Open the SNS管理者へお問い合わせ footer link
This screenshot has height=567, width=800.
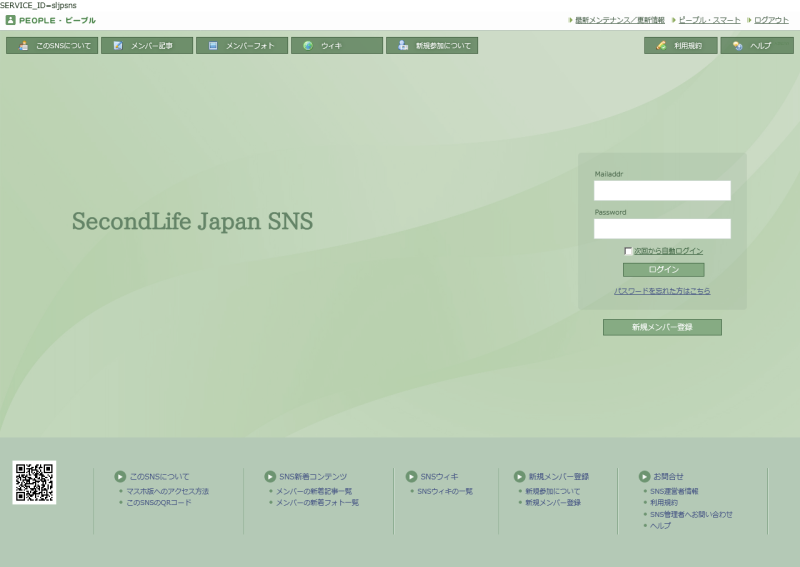691,514
